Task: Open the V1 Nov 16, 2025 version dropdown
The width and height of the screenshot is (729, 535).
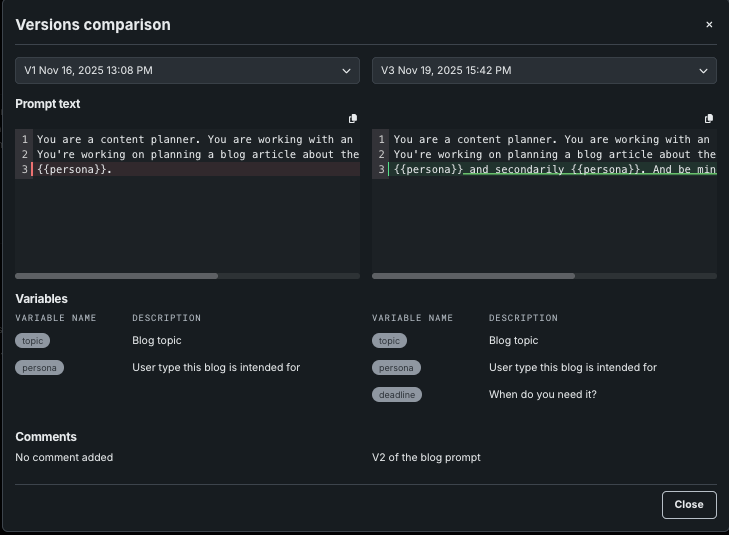Action: point(187,71)
